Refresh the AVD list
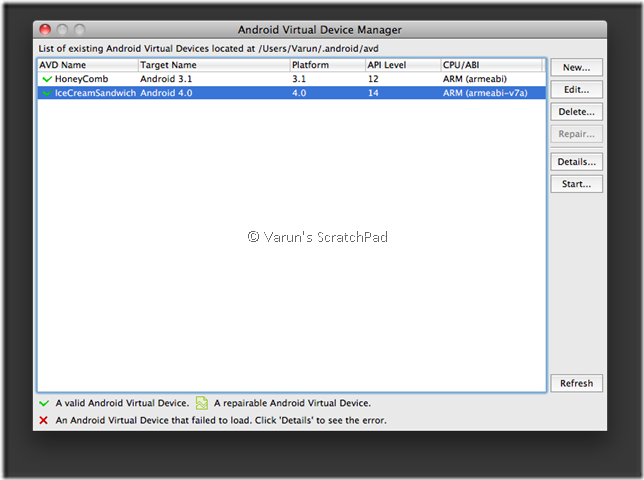The width and height of the screenshot is (644, 480). coord(576,383)
